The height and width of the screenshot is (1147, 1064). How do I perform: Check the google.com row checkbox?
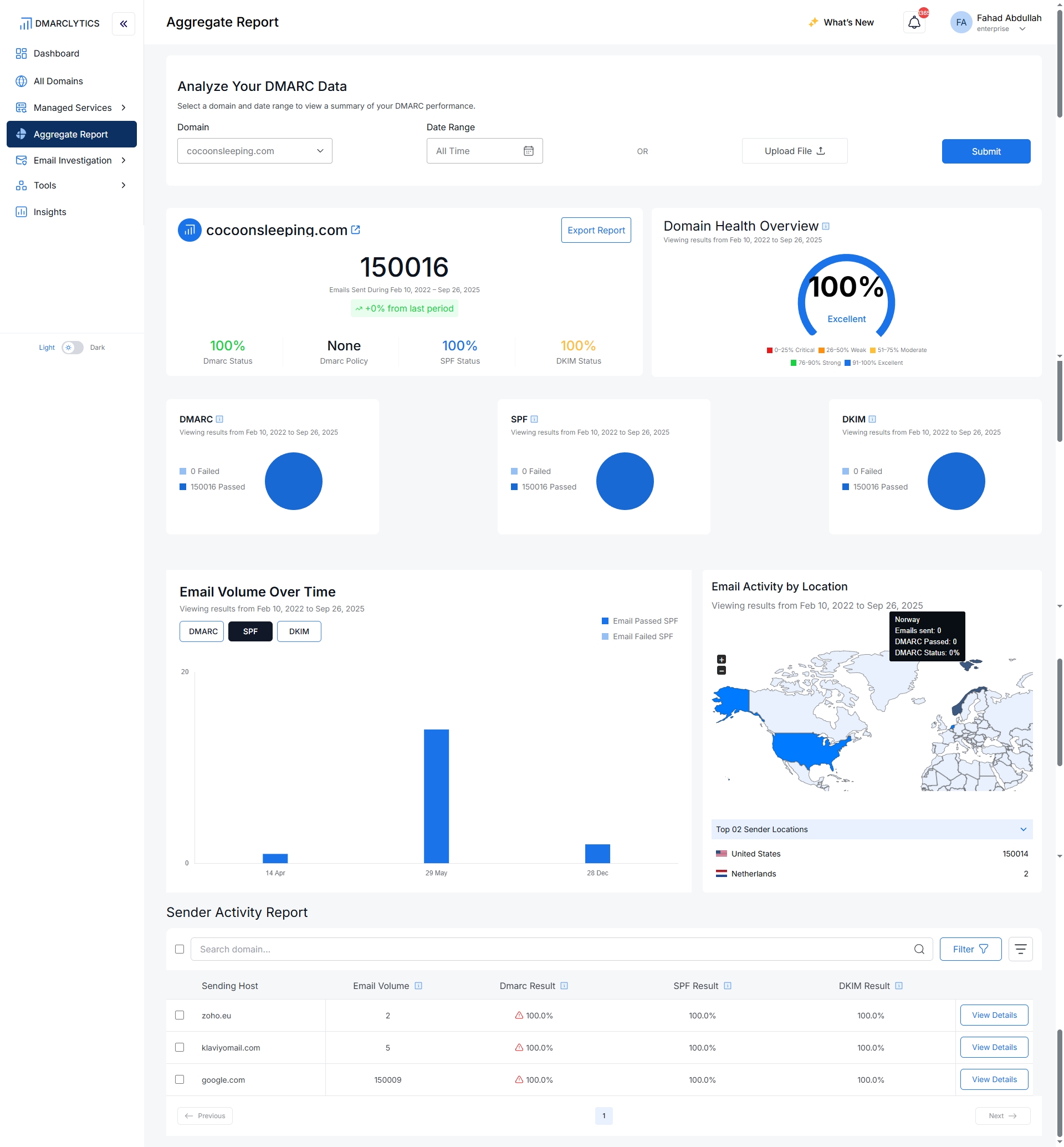[180, 1079]
